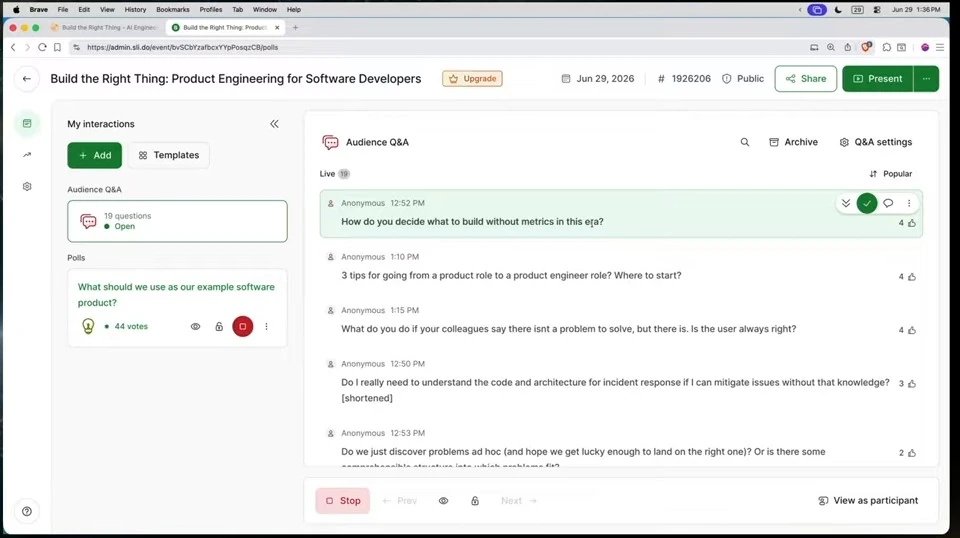This screenshot has height=538, width=960.
Task: Click the green Add button
Action: (x=95, y=155)
